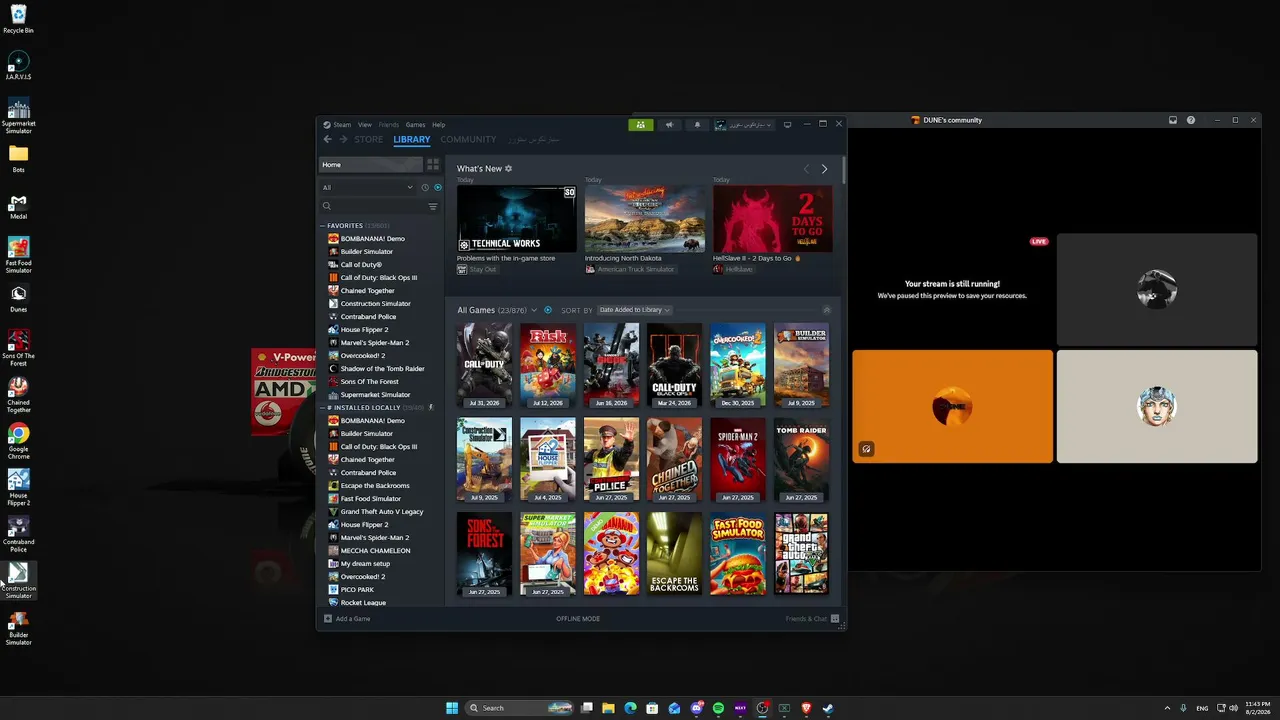Open the Friends & Chat icon

(x=835, y=619)
